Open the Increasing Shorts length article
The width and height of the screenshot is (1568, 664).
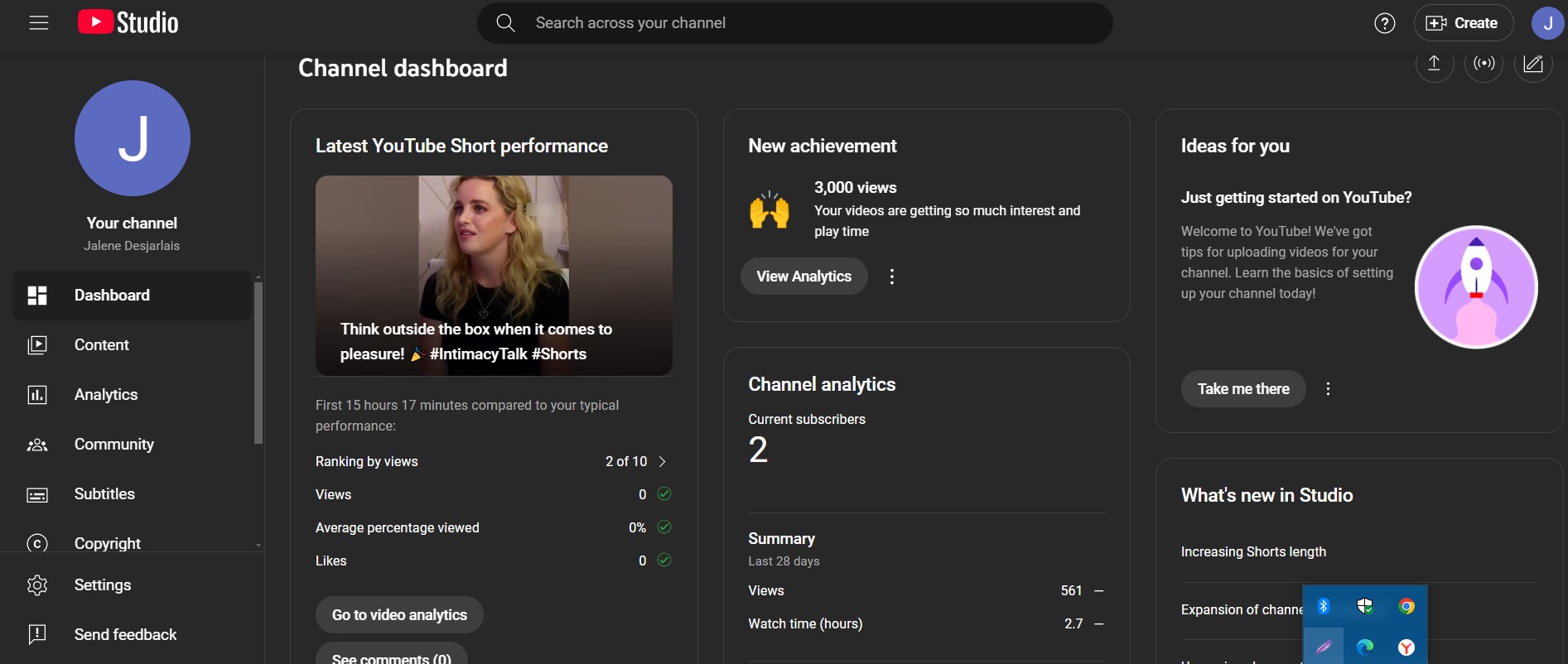[1253, 552]
